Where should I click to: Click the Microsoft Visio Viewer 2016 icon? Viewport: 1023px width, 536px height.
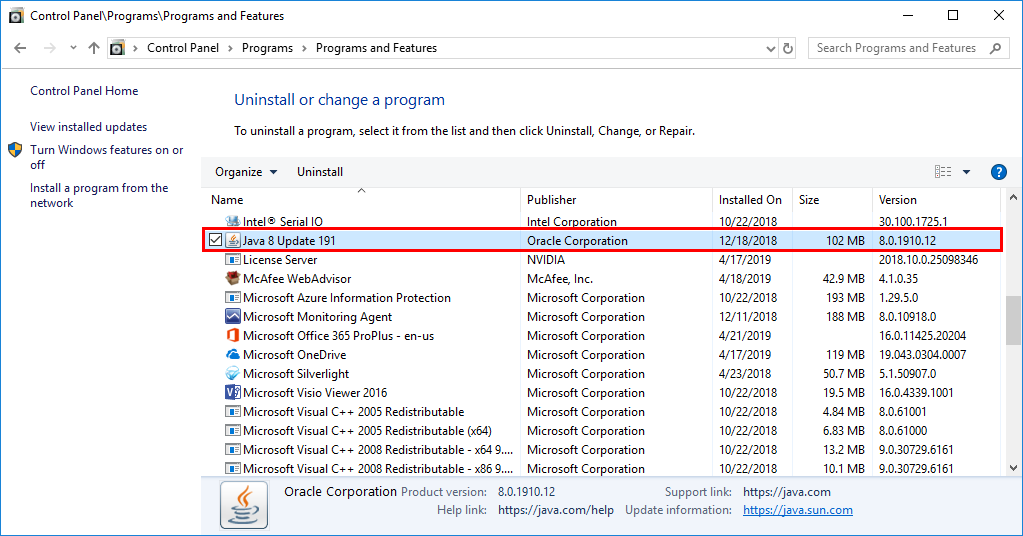point(233,393)
